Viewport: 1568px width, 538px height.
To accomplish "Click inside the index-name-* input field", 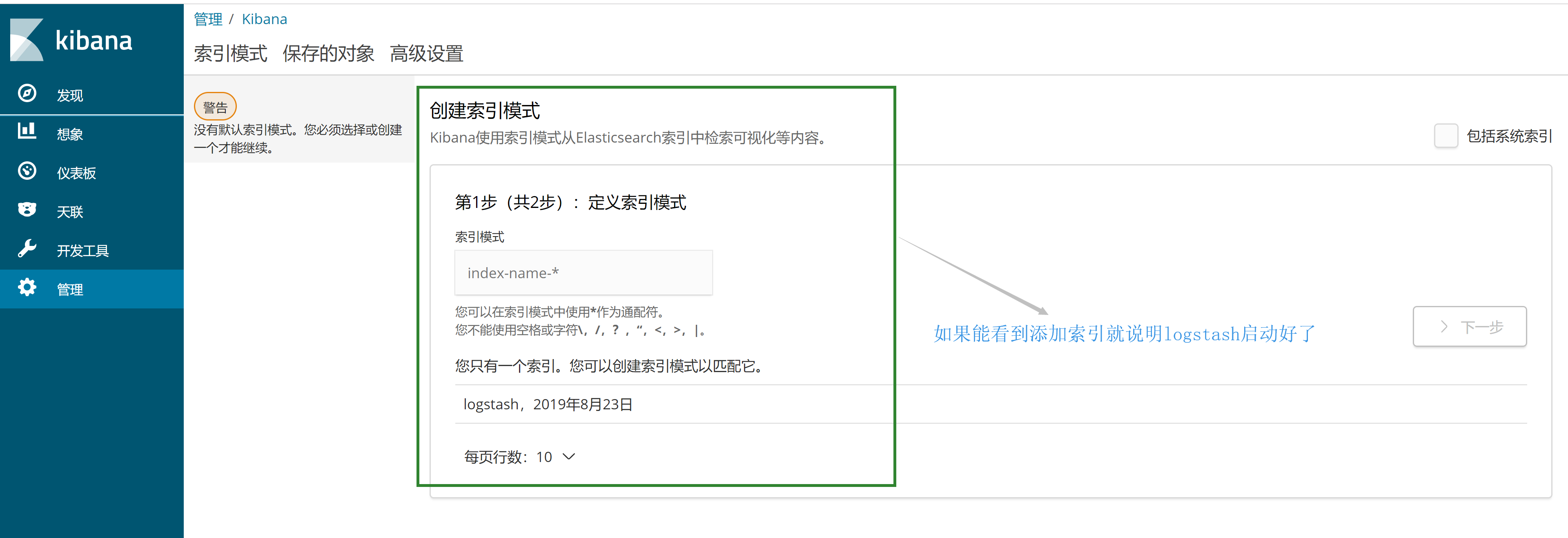I will [x=583, y=272].
